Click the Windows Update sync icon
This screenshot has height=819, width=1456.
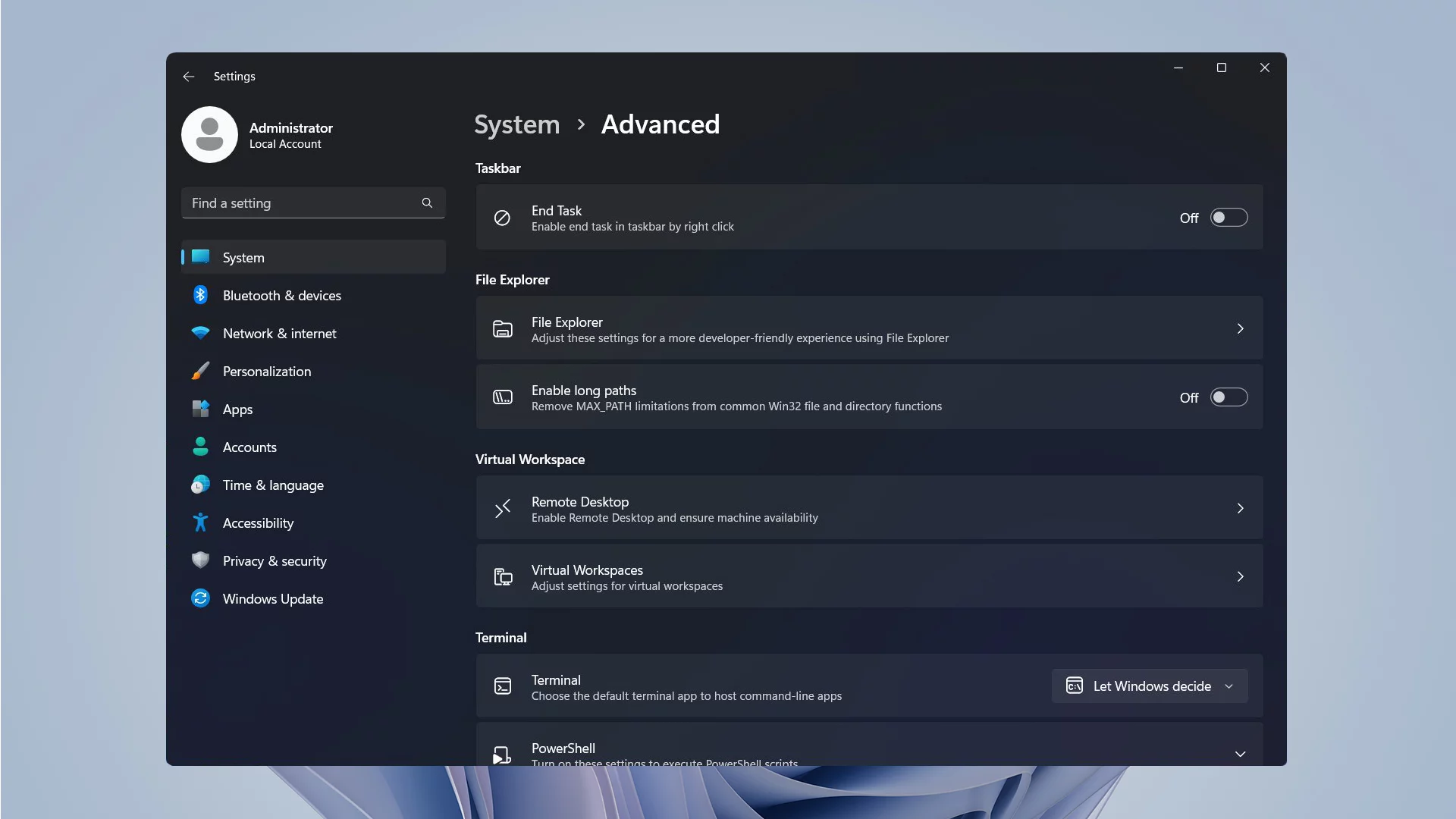pos(200,598)
